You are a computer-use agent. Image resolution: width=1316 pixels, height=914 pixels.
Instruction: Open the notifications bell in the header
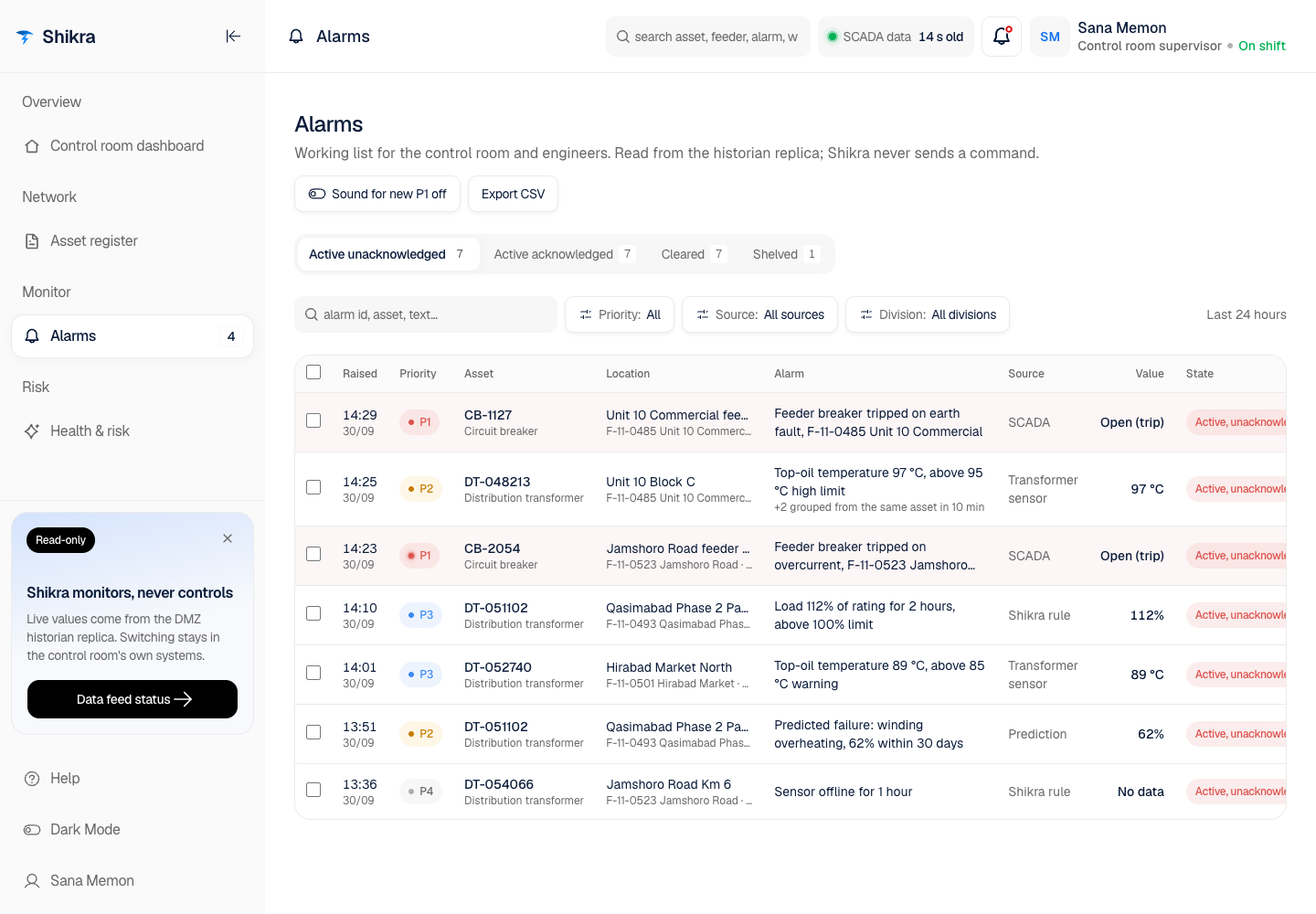1002,37
